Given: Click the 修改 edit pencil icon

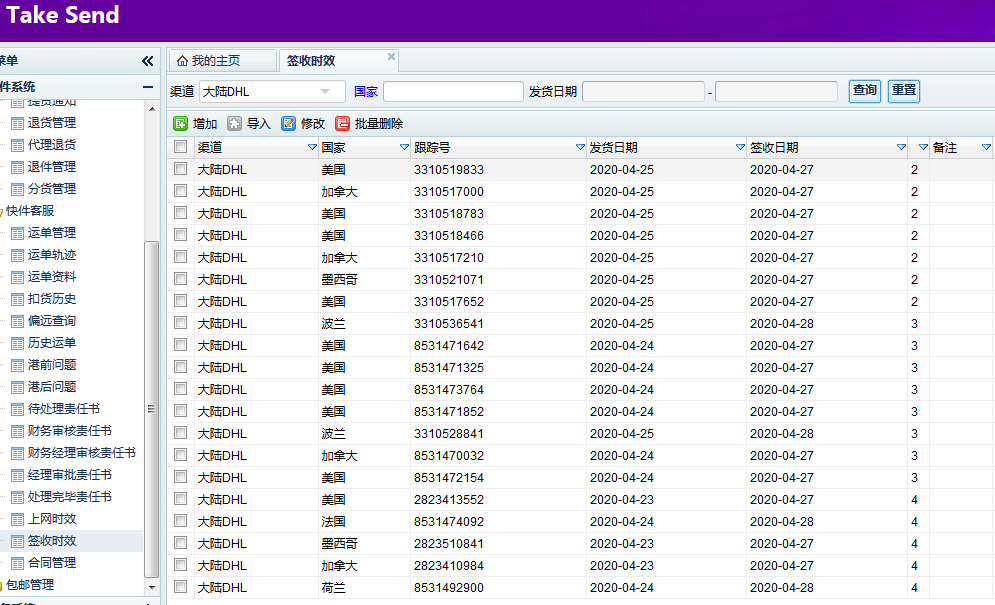Looking at the screenshot, I should 289,124.
